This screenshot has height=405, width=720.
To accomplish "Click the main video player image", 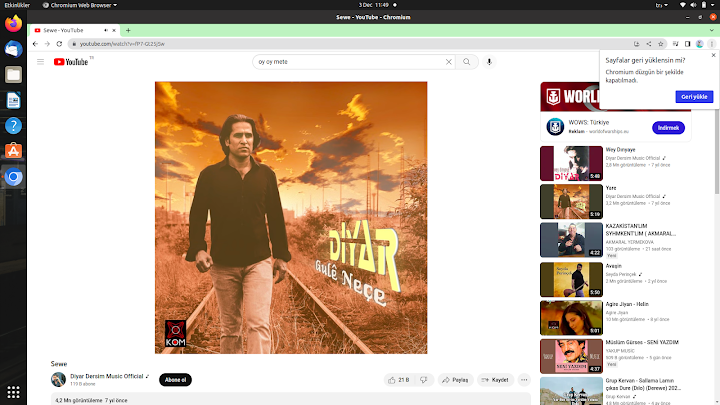I will 291,218.
